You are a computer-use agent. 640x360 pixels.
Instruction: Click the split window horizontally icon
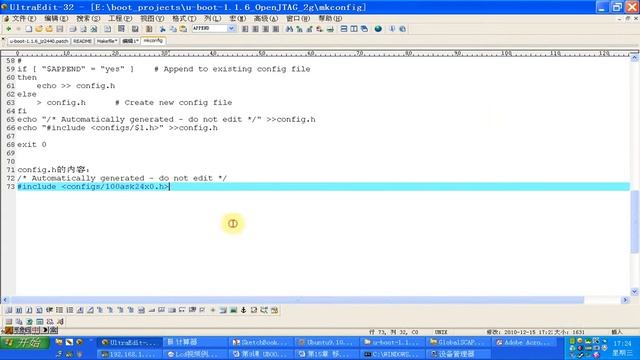click(344, 29)
